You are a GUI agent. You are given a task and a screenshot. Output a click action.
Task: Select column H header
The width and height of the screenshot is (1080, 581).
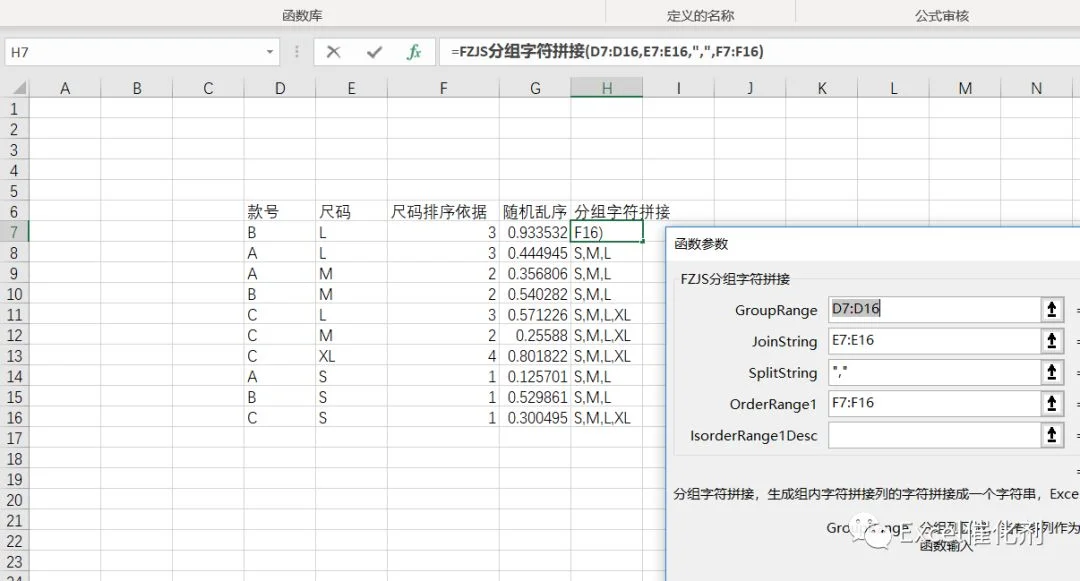[x=607, y=88]
